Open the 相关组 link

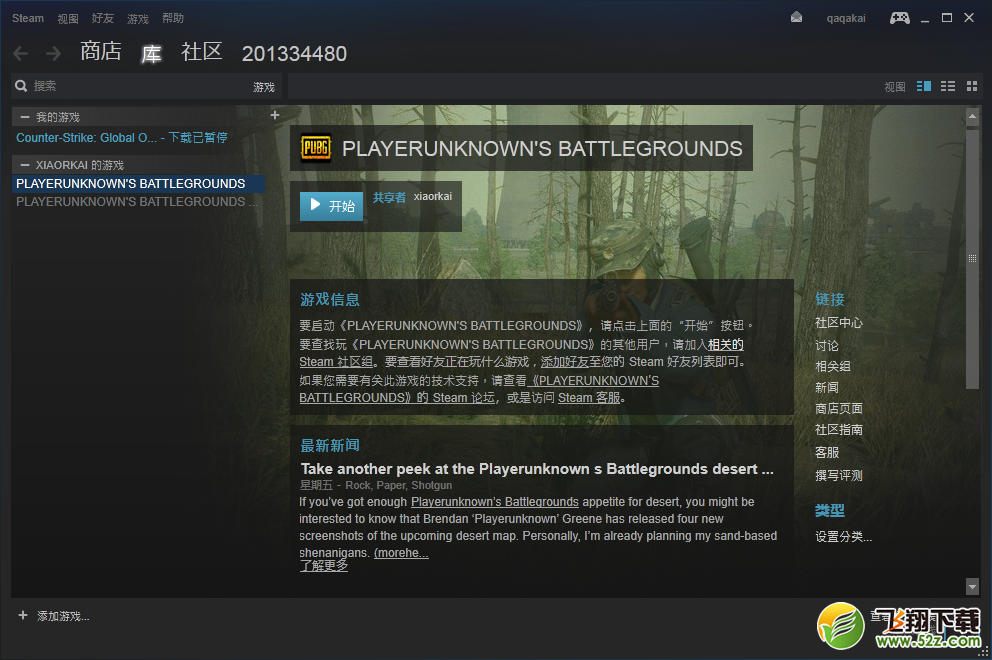[x=833, y=366]
